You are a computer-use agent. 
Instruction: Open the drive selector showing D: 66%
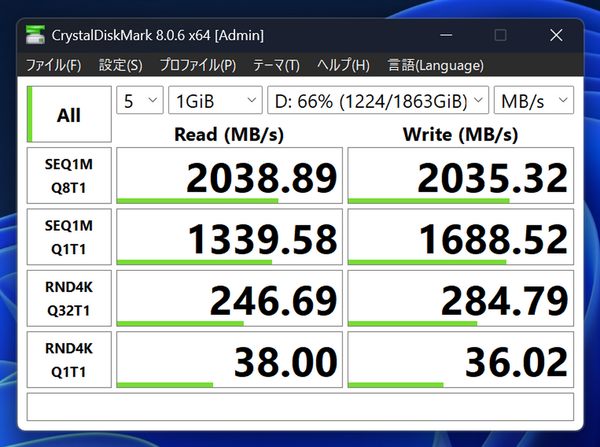[378, 100]
